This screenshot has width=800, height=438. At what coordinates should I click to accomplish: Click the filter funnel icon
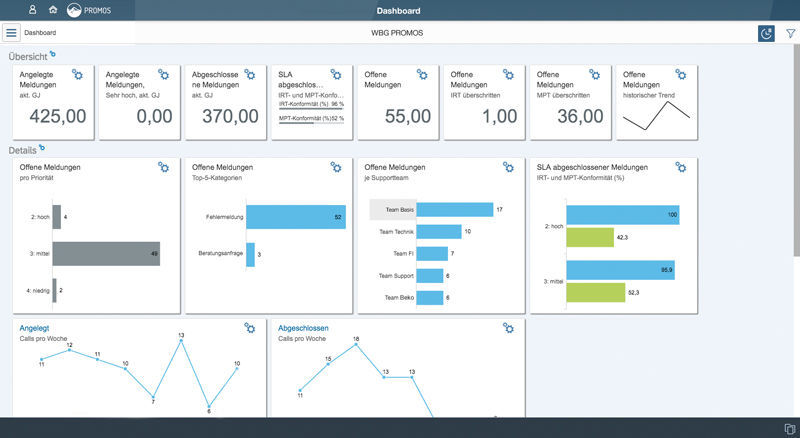point(790,33)
